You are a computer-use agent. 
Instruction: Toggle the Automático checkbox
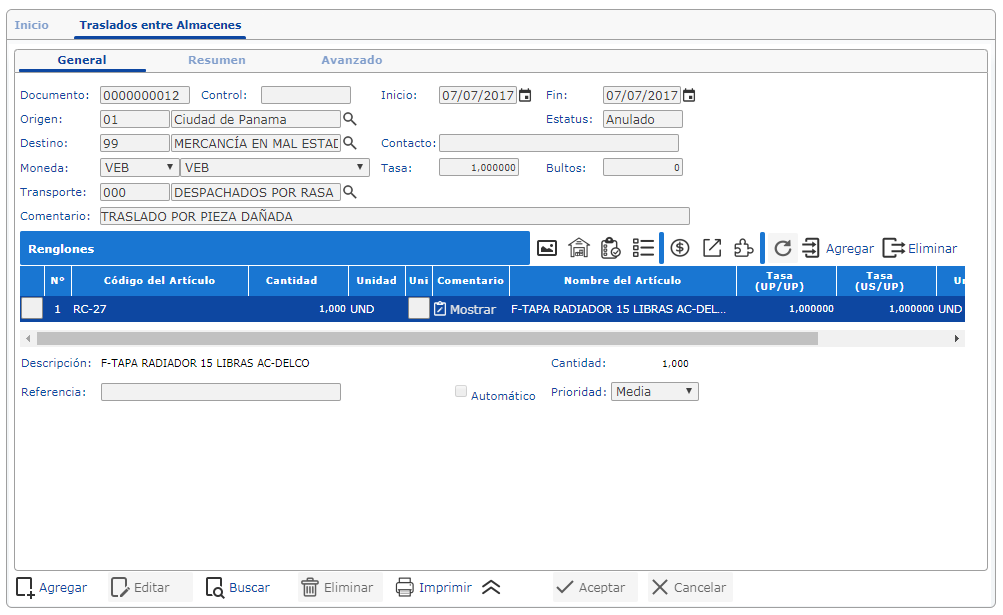coord(461,392)
